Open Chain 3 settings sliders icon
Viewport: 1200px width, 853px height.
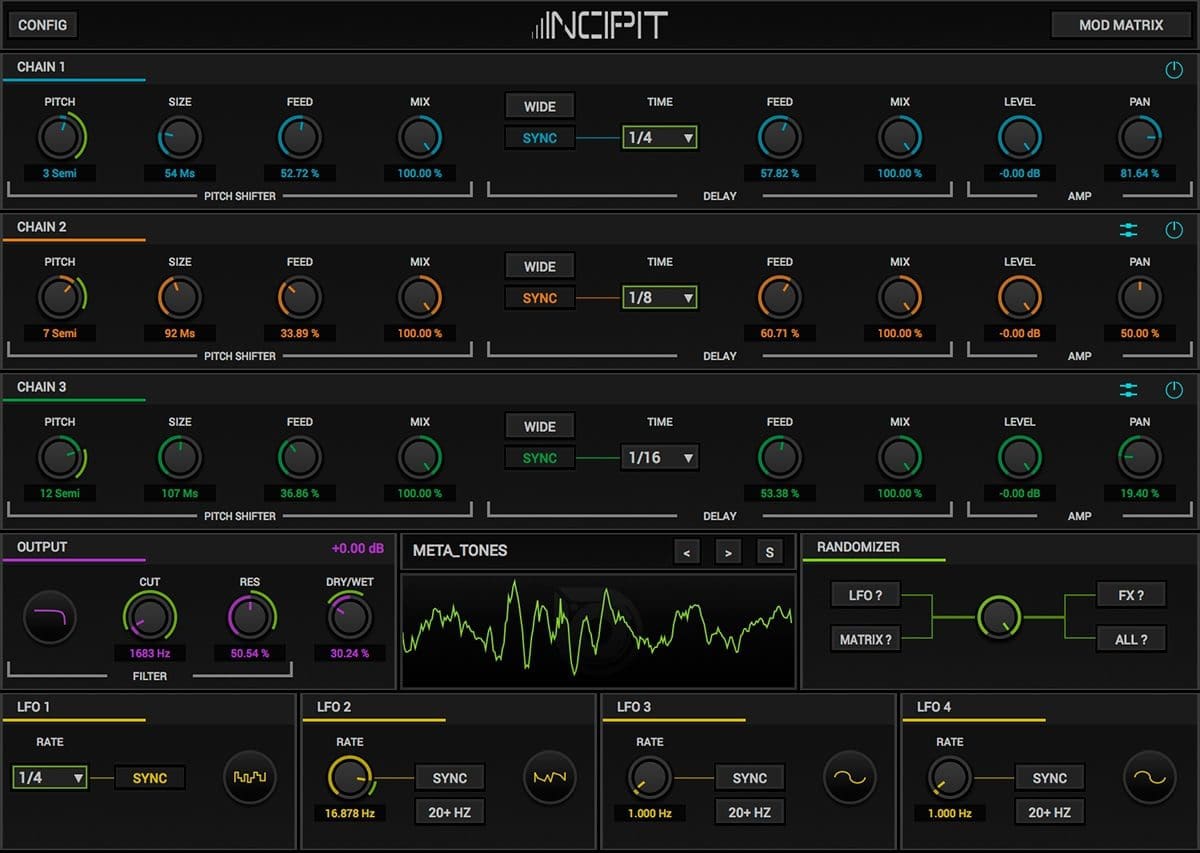[1129, 390]
